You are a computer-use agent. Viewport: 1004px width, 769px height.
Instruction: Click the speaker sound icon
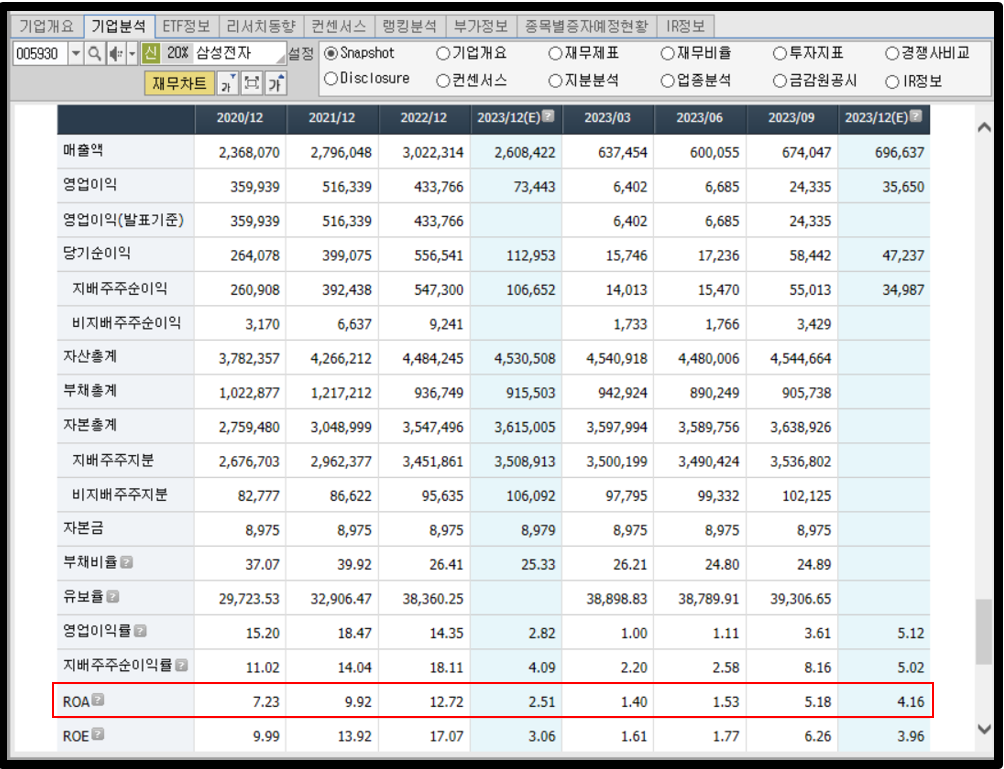[115, 53]
